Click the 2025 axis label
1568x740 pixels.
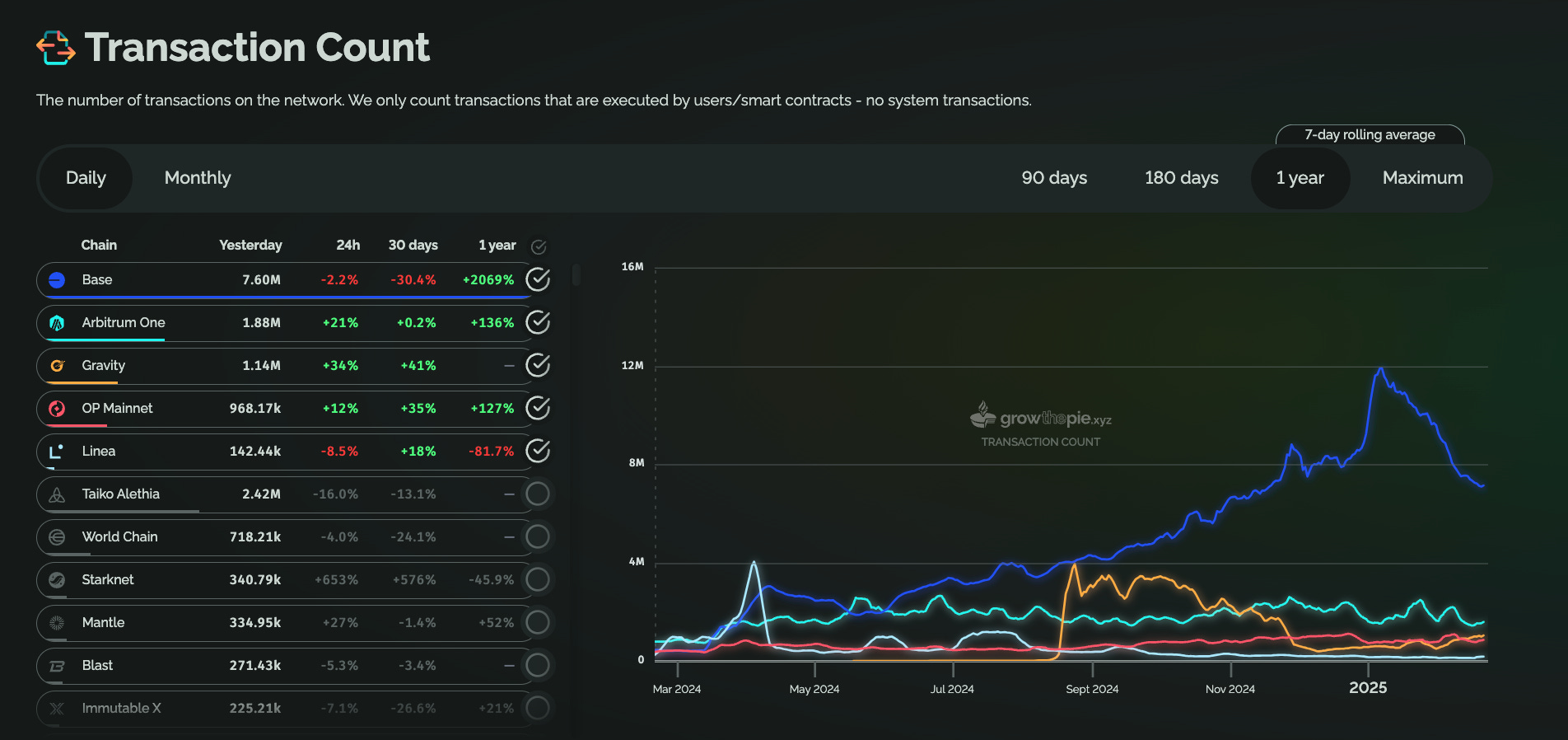click(x=1368, y=688)
